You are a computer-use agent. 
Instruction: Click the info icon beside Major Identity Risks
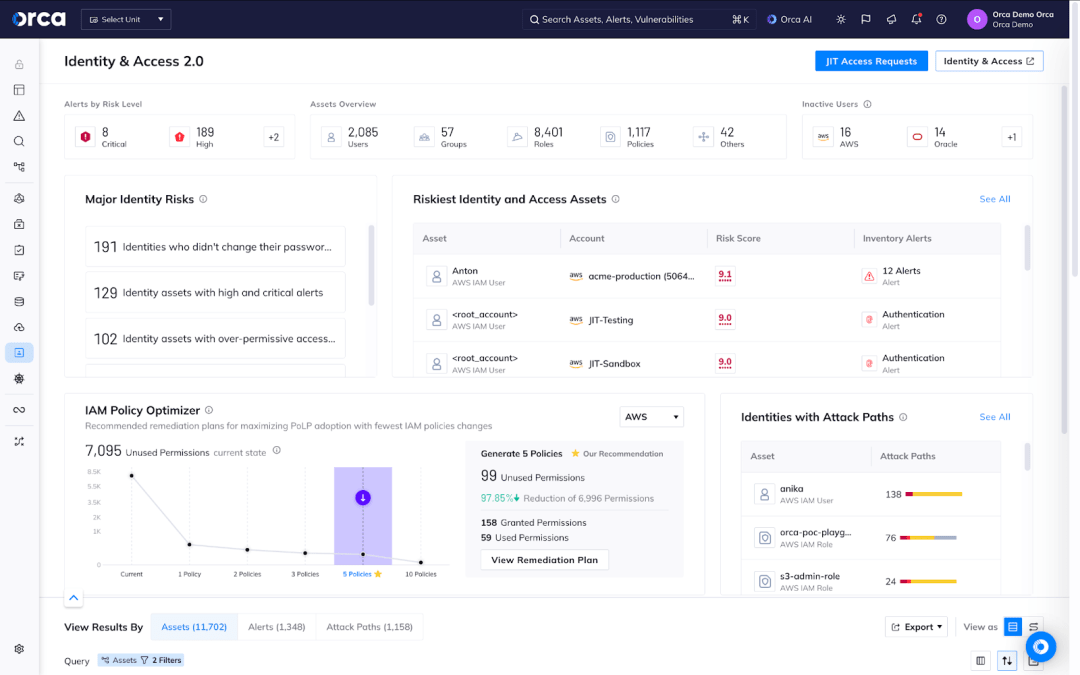click(203, 199)
